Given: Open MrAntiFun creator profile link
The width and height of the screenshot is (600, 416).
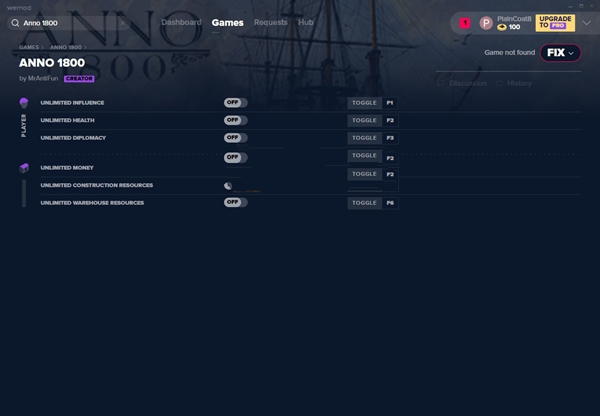Looking at the screenshot, I should (43, 78).
